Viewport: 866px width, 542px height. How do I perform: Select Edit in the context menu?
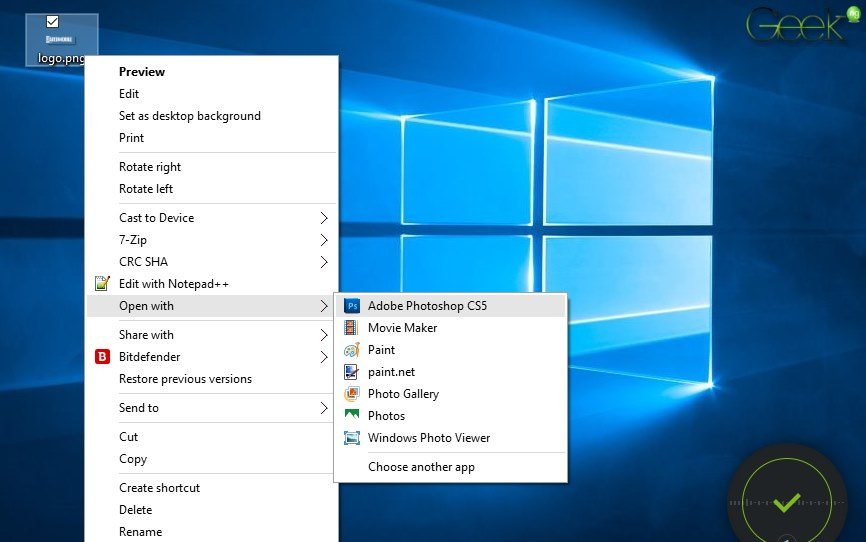click(129, 94)
